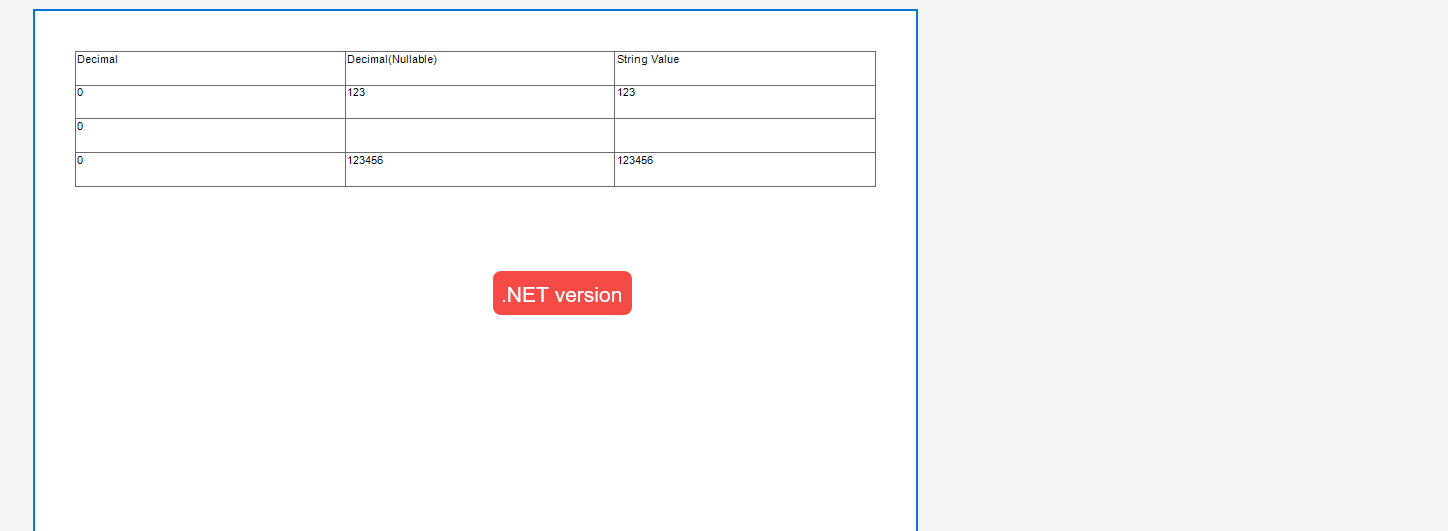
Task: Click the 123 value in Decimal(Nullable) column
Action: point(357,93)
